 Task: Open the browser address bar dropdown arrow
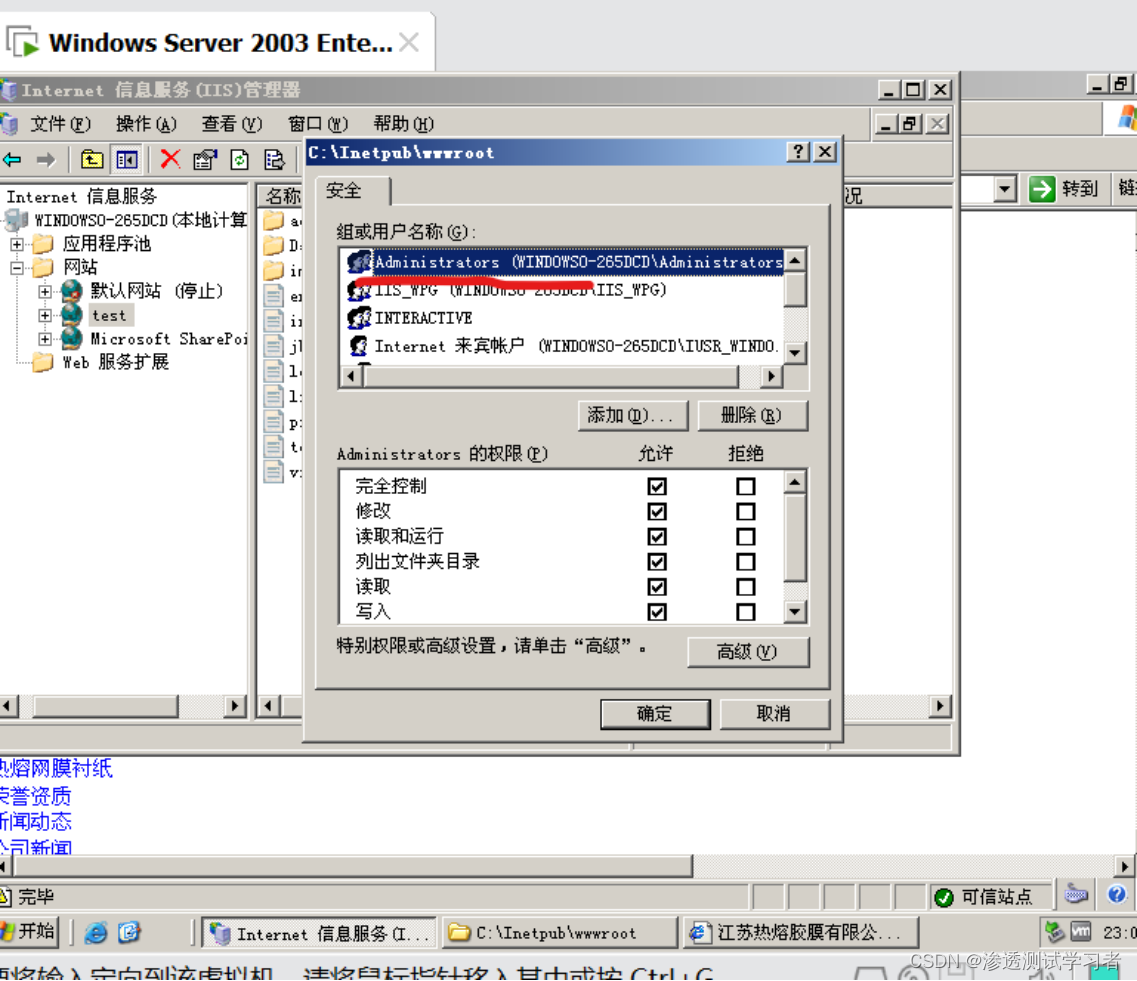click(1004, 189)
